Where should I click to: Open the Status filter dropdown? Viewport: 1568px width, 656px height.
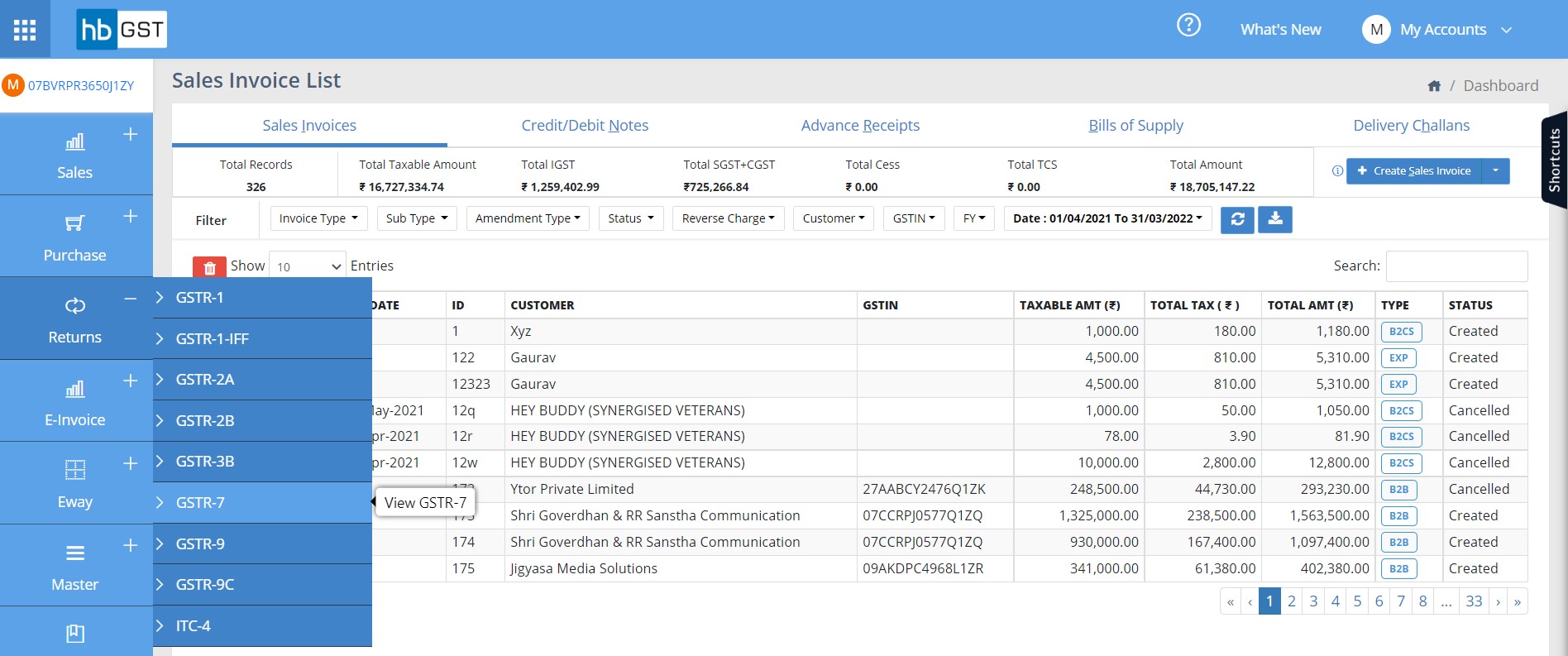click(631, 218)
